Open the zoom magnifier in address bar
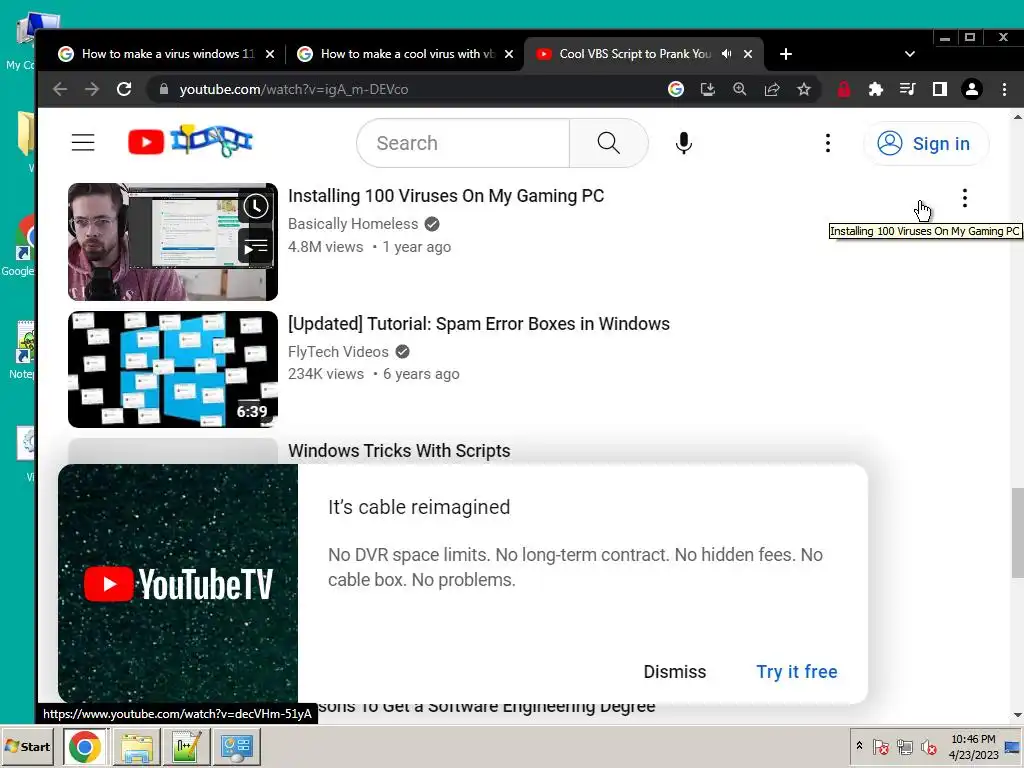1024x768 pixels. (740, 89)
